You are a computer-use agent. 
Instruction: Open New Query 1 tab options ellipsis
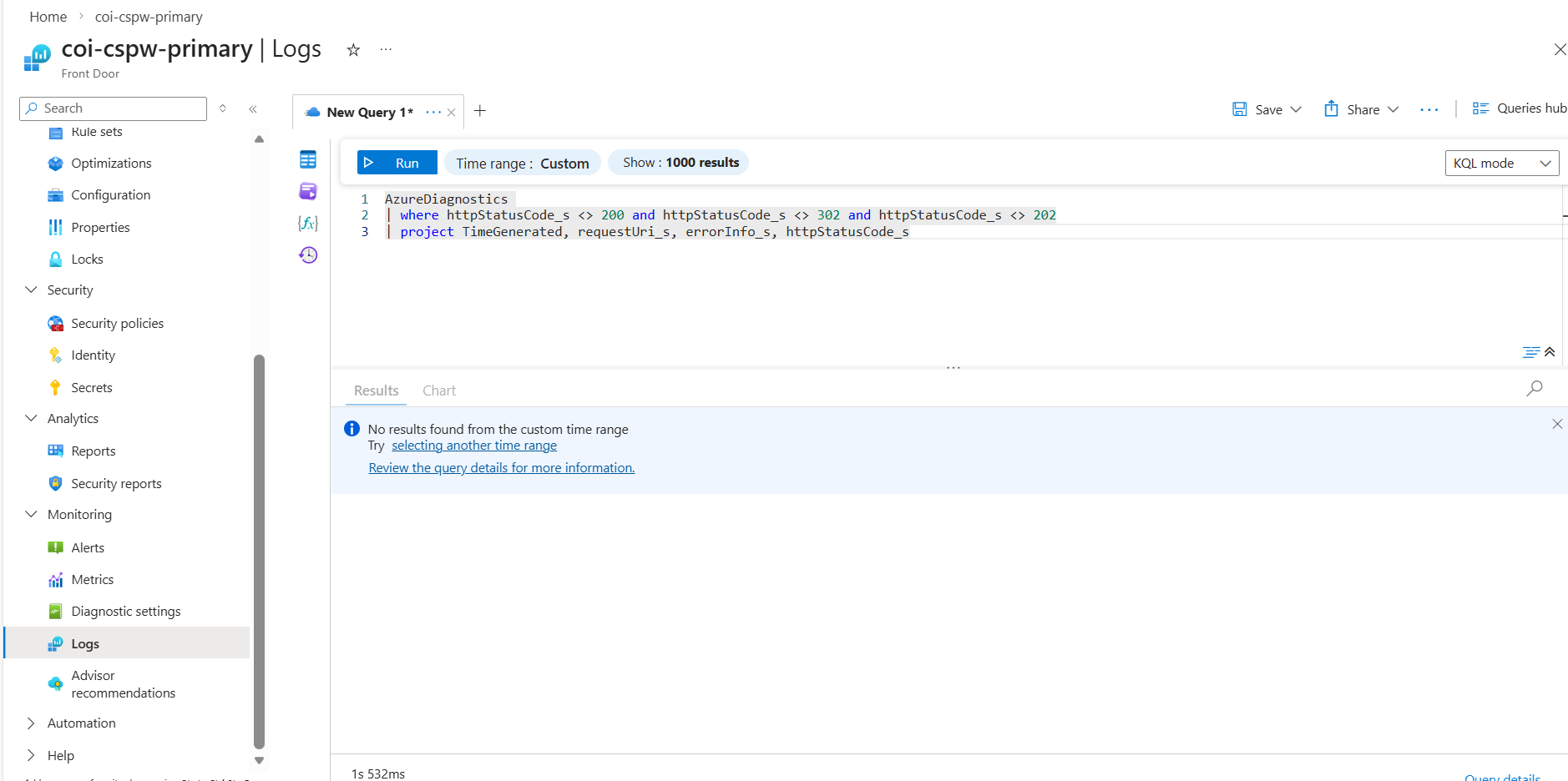point(433,112)
